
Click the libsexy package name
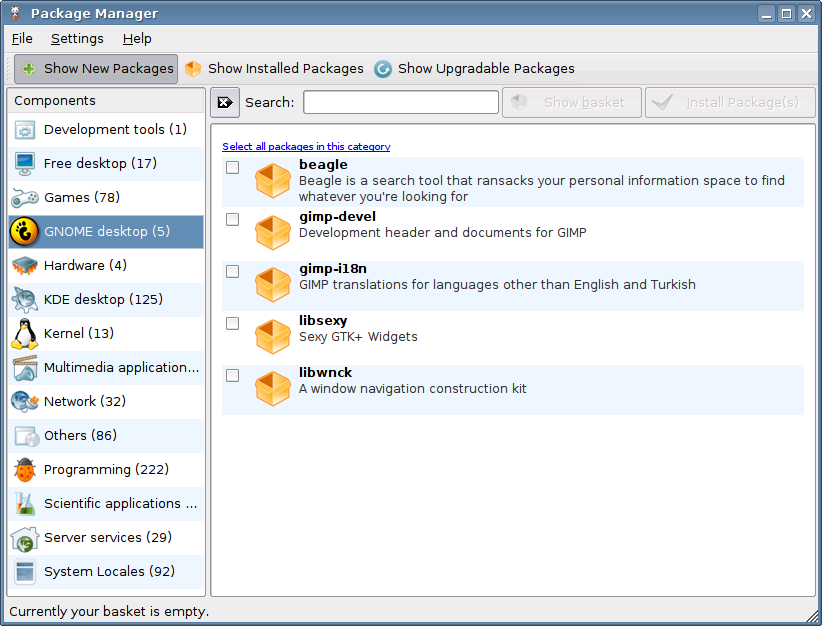coord(323,321)
